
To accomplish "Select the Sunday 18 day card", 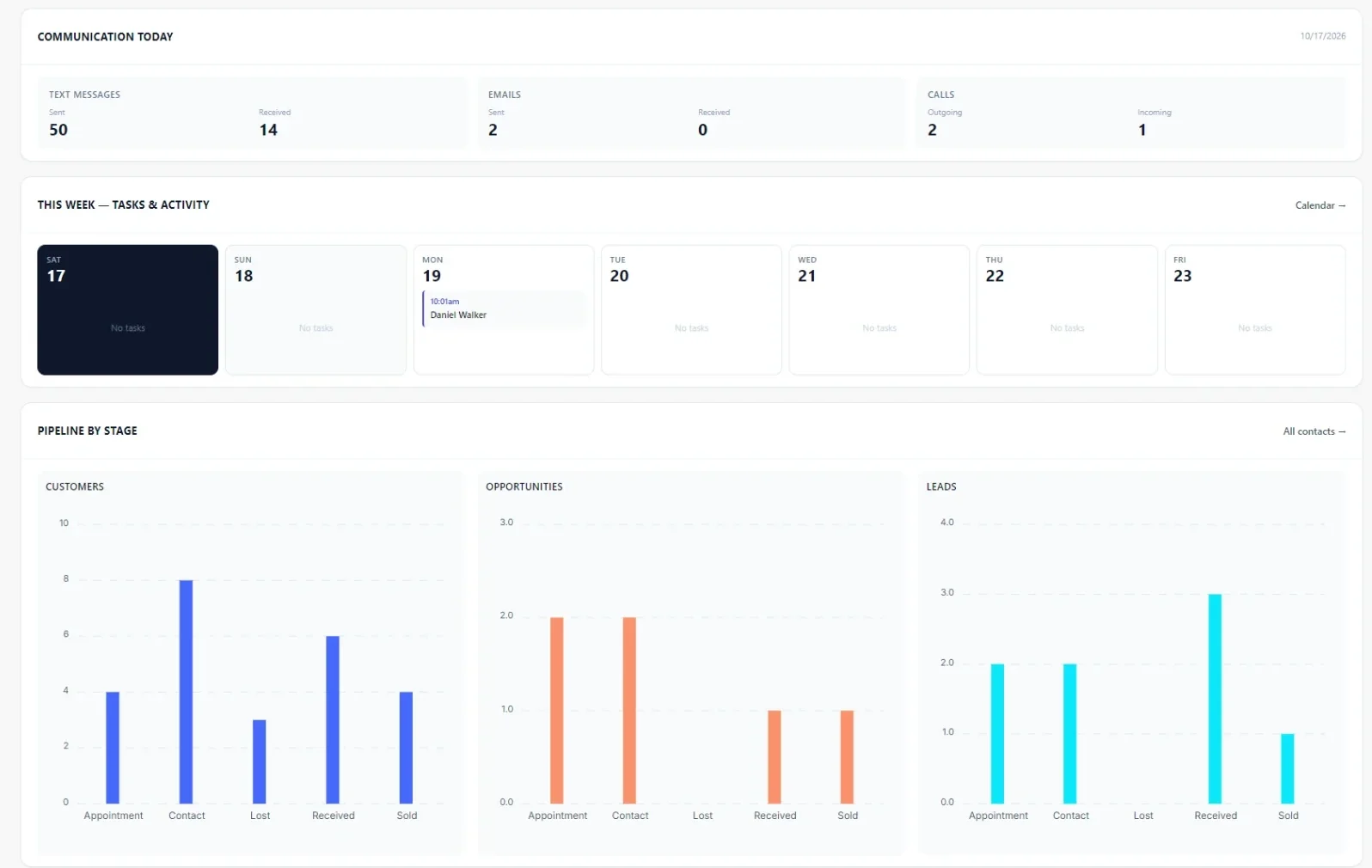I will 315,309.
